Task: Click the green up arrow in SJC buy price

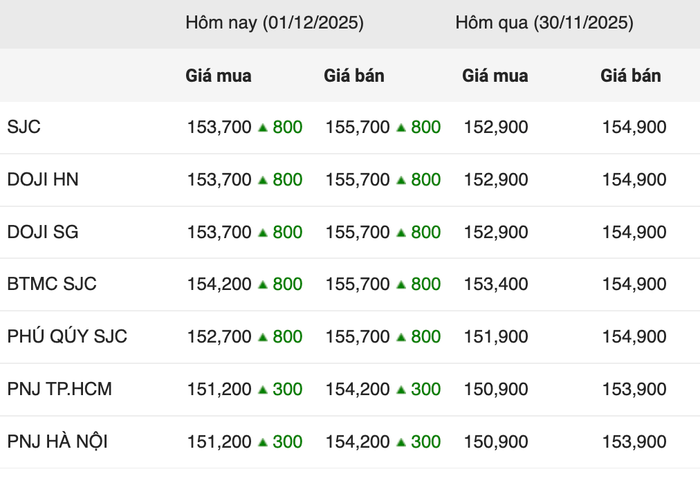Action: (x=263, y=128)
